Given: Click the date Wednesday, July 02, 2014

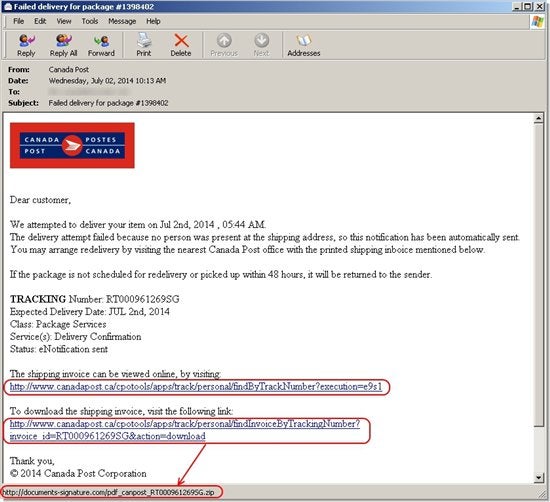Looking at the screenshot, I should [107, 81].
